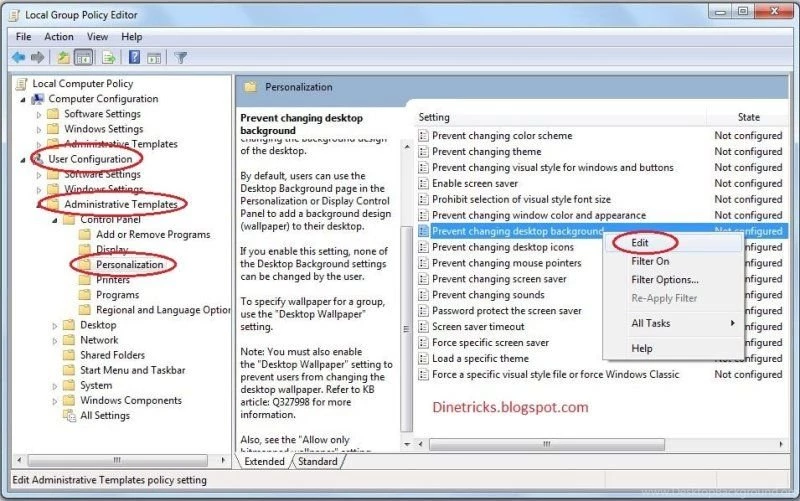
Task: Click the policy icon beside Force specific screen saver
Action: pos(423,342)
